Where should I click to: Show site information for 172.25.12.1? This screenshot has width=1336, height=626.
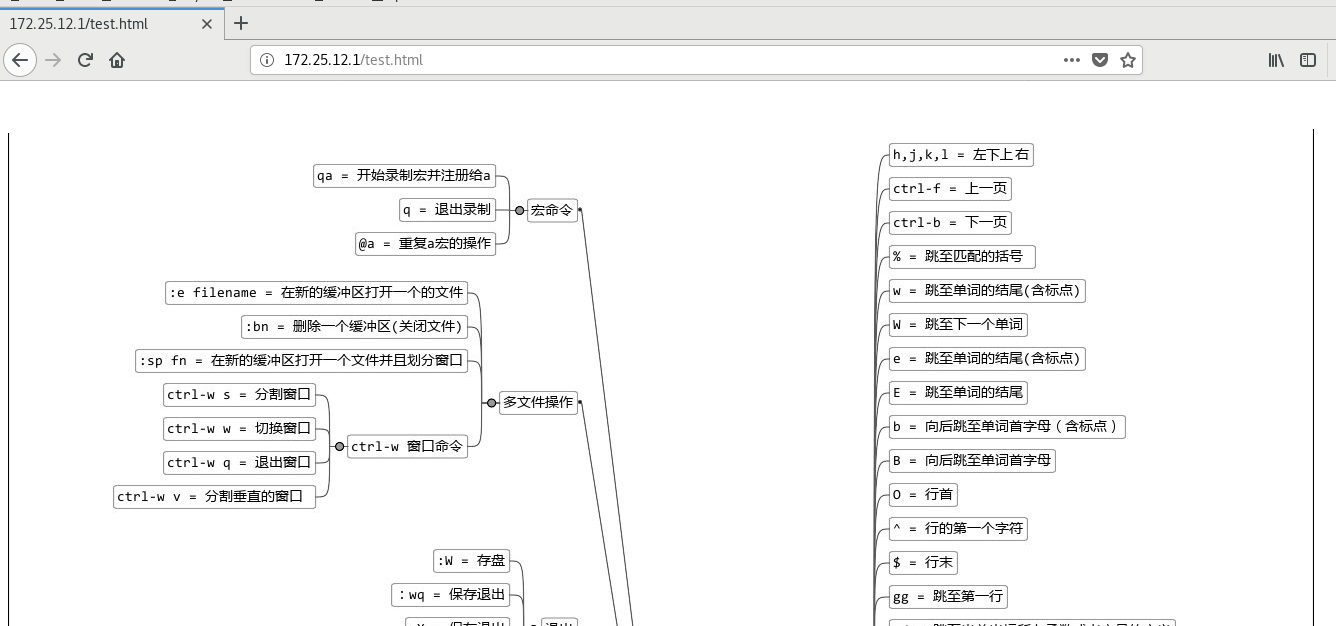tap(267, 60)
